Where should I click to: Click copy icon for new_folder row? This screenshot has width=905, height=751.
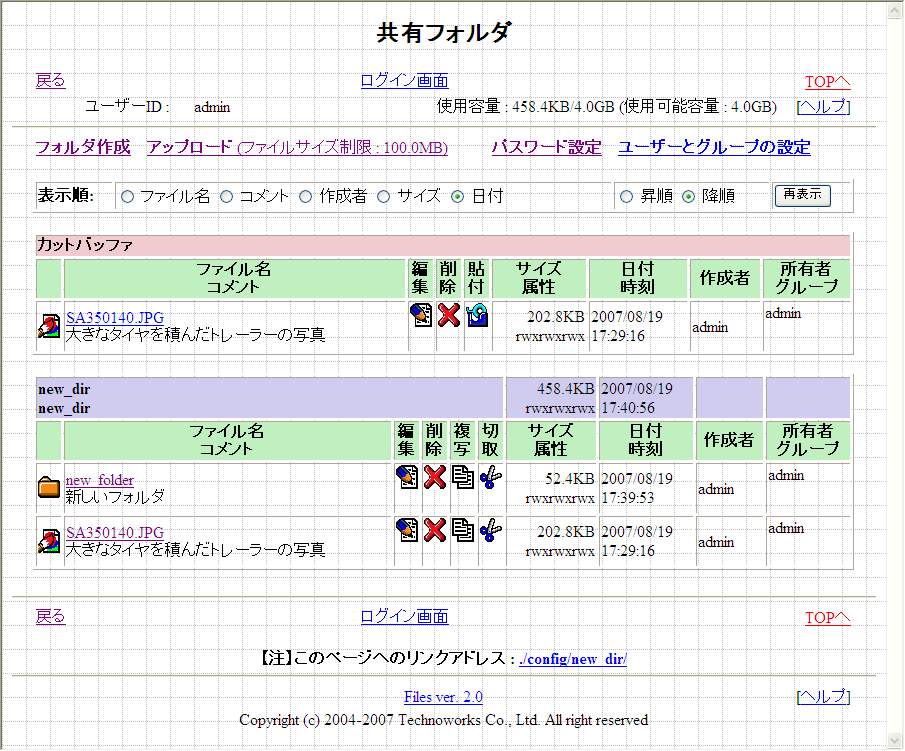[x=462, y=477]
